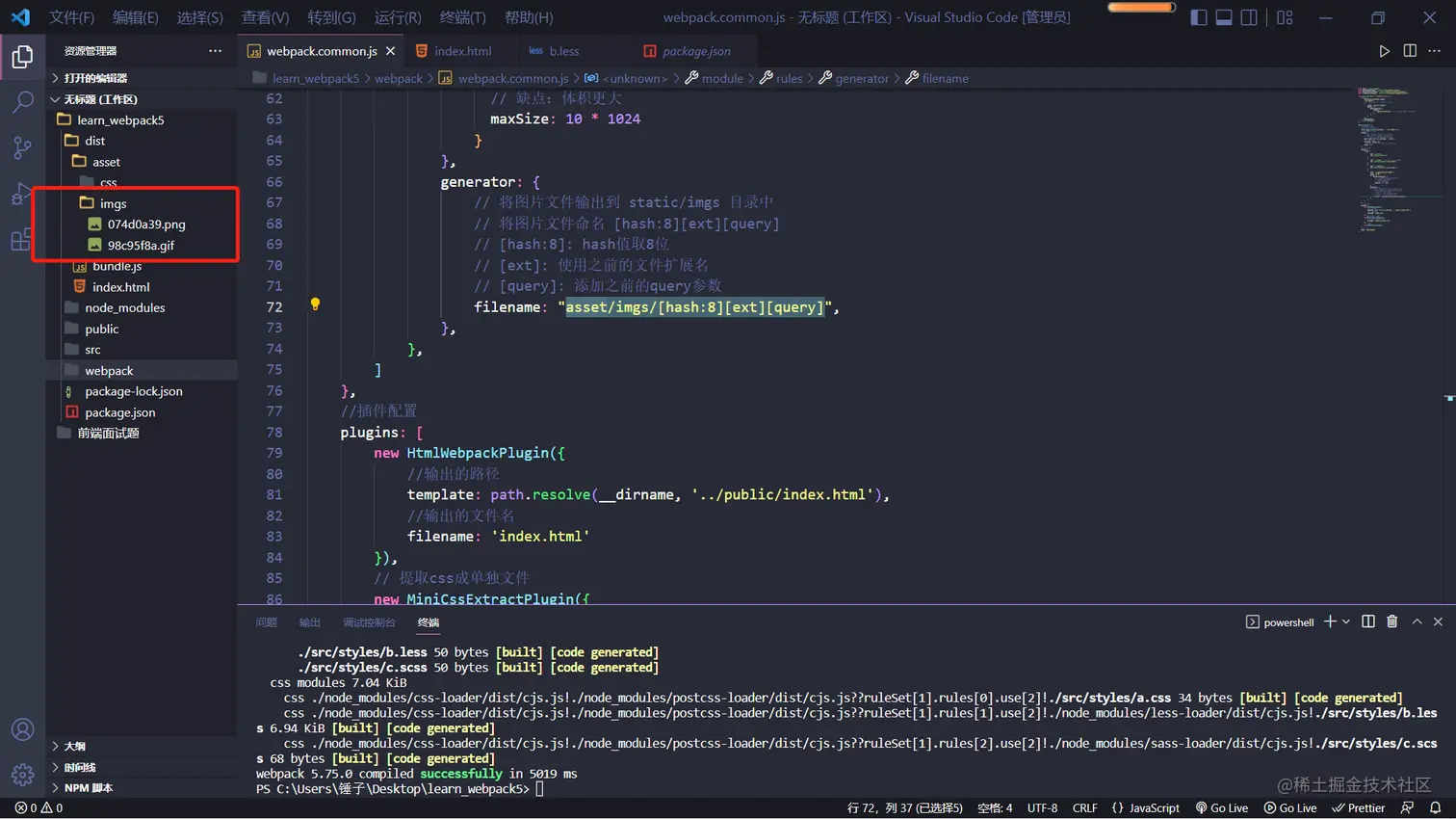Run the current file with play icon

(1384, 51)
